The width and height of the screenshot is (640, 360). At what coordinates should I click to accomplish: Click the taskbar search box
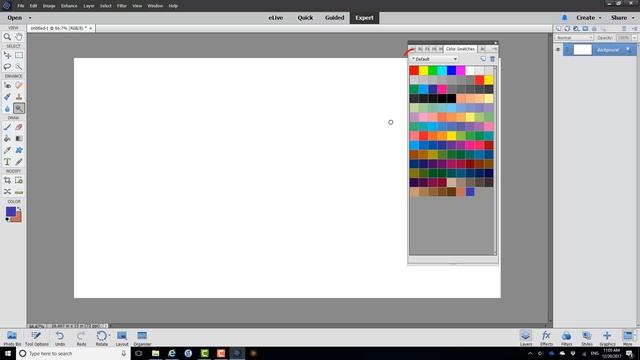(73, 353)
